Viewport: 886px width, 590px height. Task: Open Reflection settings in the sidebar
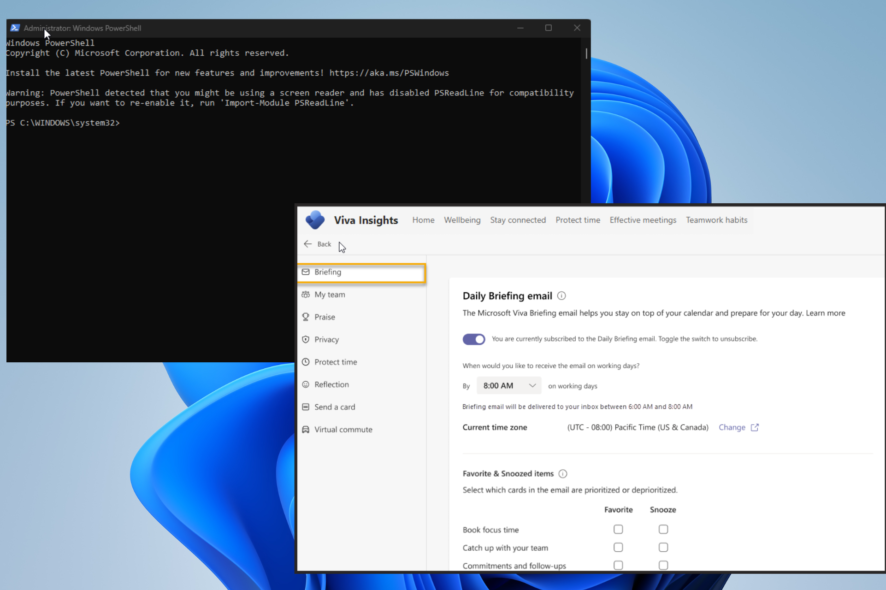pos(362,384)
